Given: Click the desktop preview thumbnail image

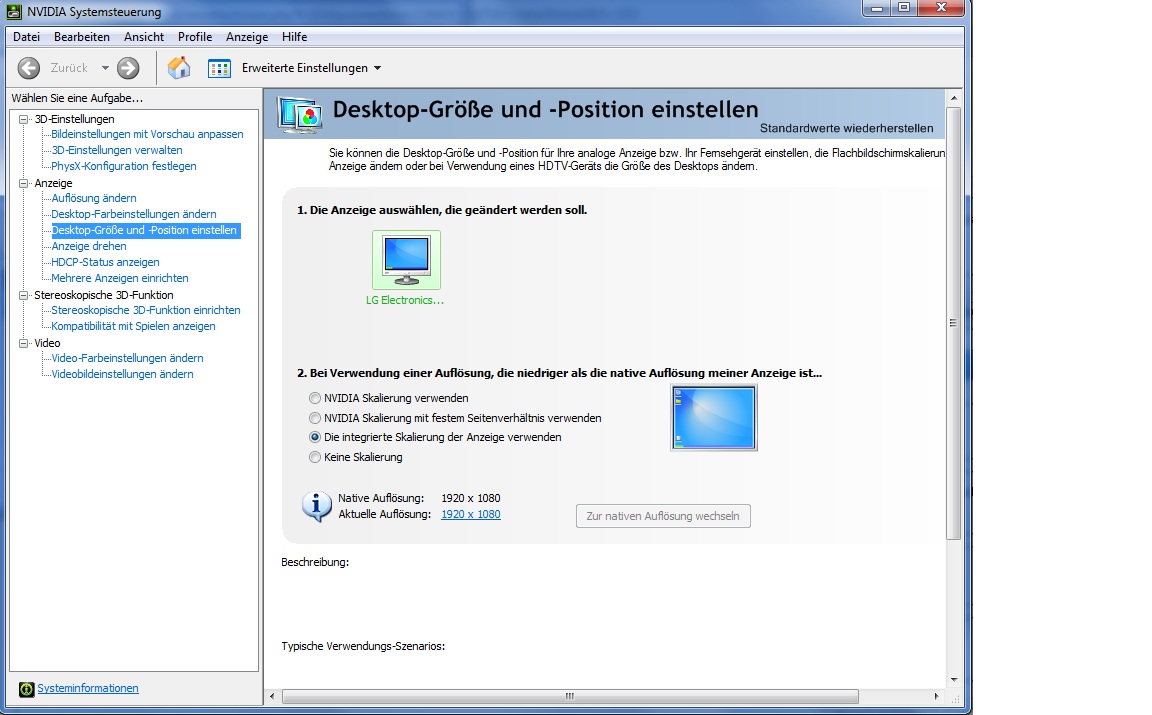Looking at the screenshot, I should tap(713, 417).
